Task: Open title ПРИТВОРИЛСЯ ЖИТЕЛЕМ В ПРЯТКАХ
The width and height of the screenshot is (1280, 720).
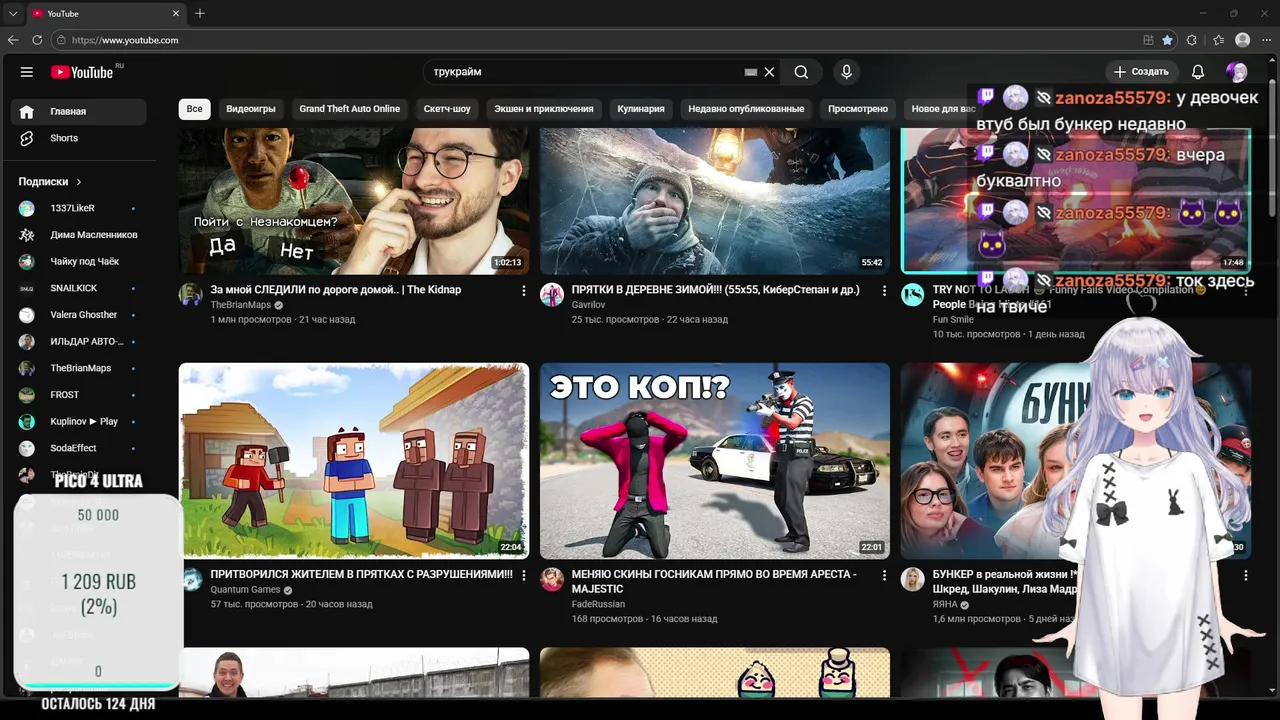Action: [x=361, y=575]
